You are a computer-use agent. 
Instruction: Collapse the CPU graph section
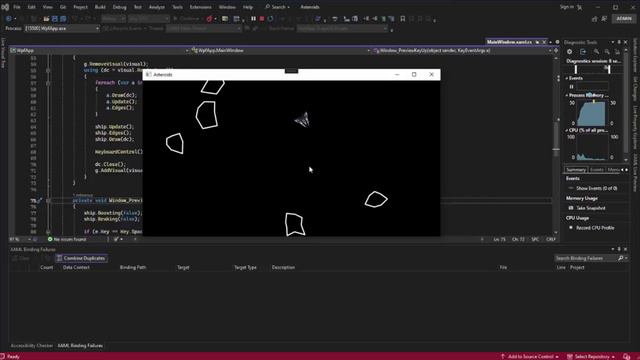point(567,130)
